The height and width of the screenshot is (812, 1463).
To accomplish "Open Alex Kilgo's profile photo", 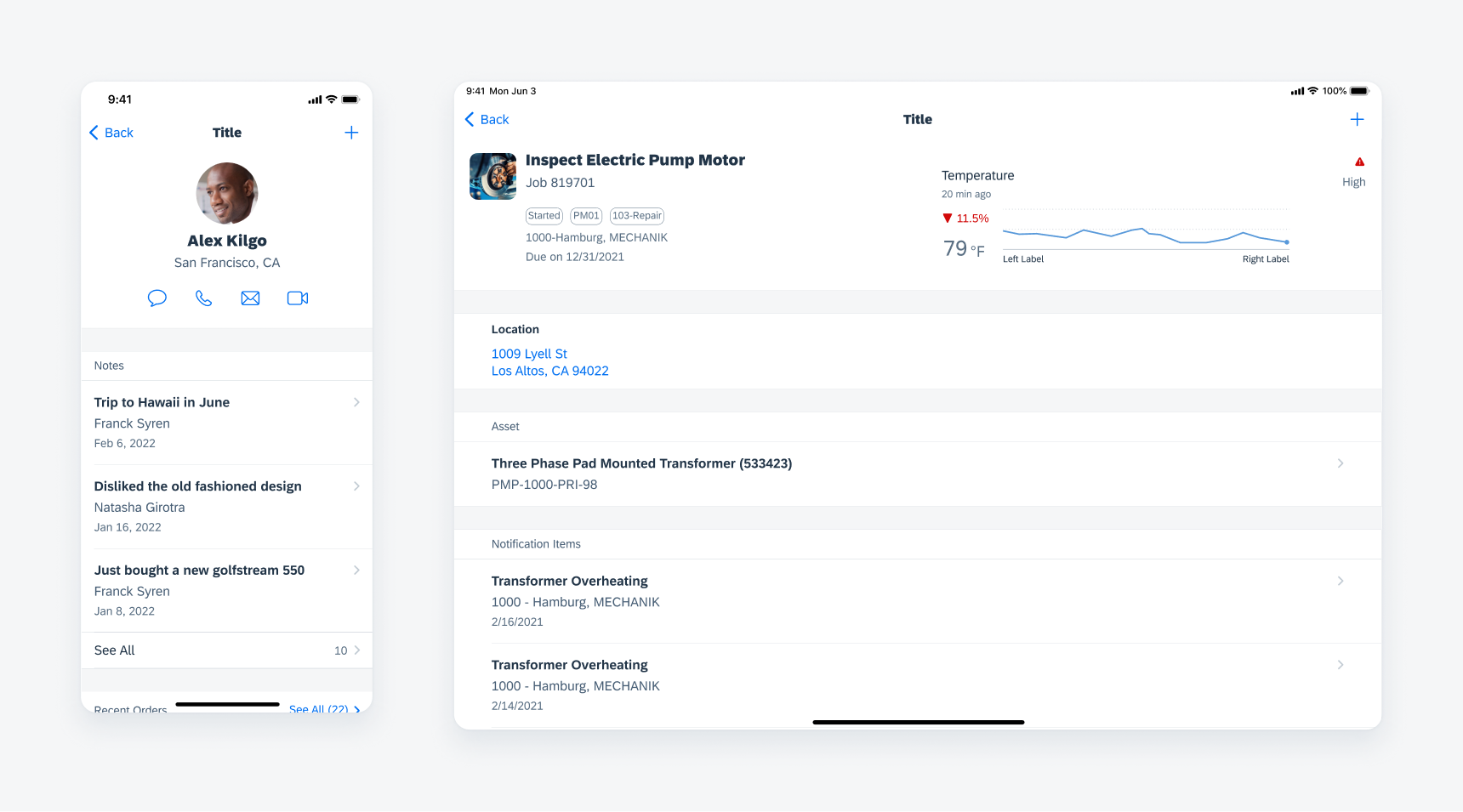I will coord(227,194).
